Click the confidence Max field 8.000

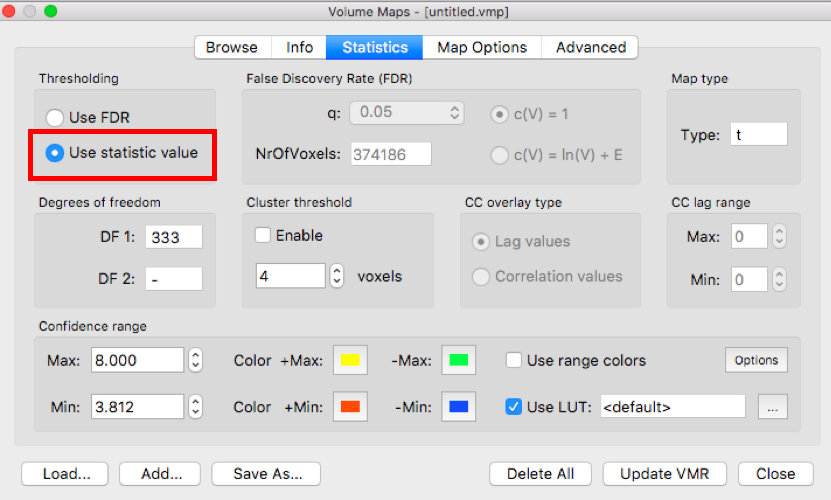pos(137,360)
